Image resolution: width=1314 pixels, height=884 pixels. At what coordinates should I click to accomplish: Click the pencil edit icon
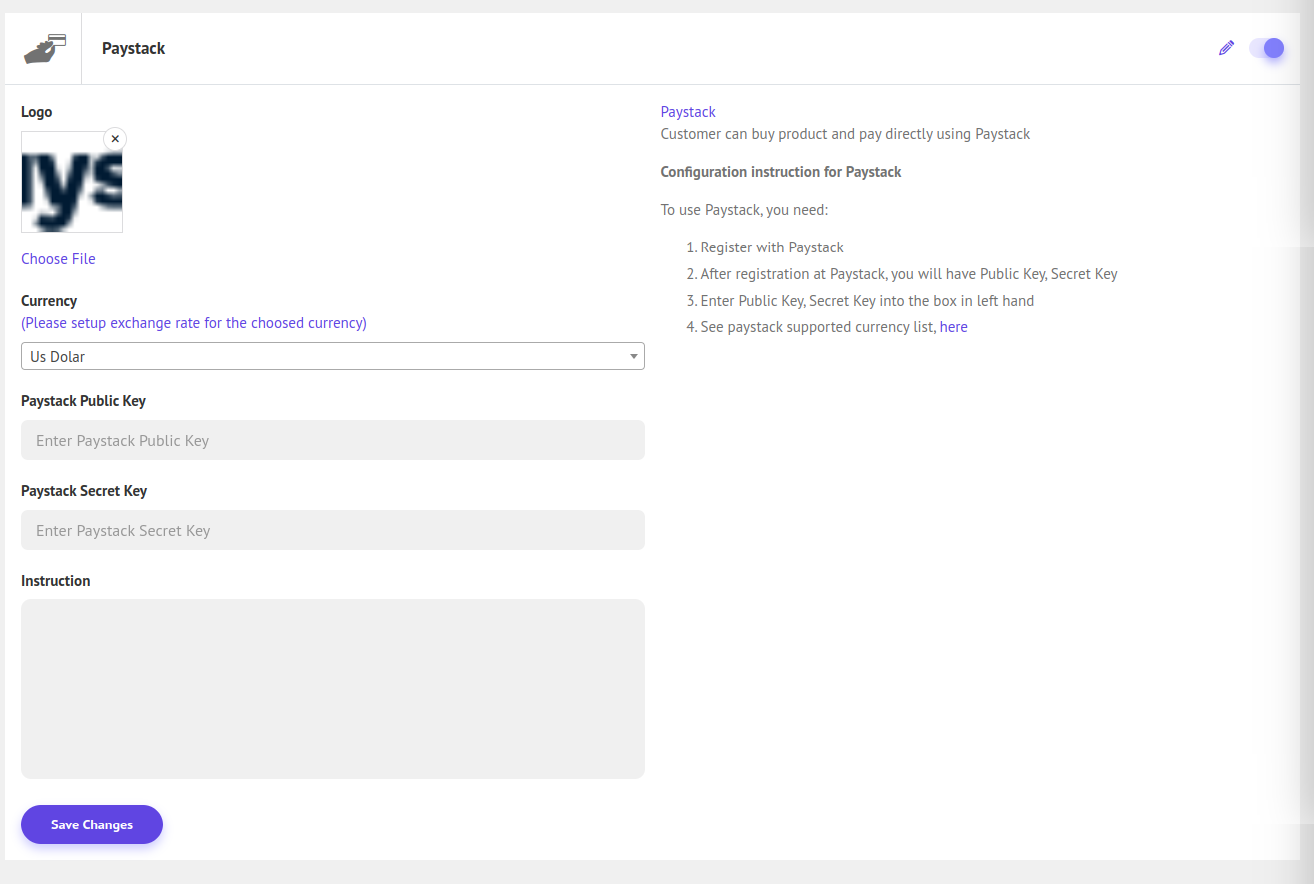[1226, 48]
